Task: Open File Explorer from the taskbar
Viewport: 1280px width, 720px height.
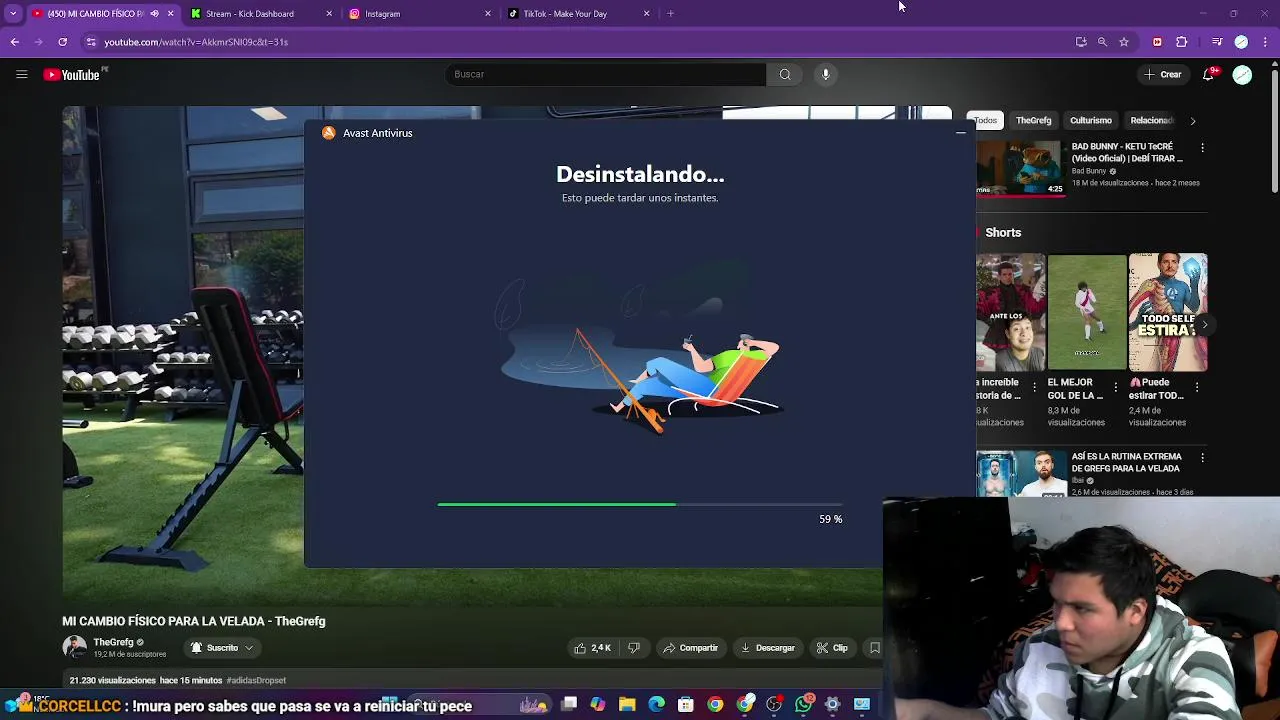Action: 627,705
